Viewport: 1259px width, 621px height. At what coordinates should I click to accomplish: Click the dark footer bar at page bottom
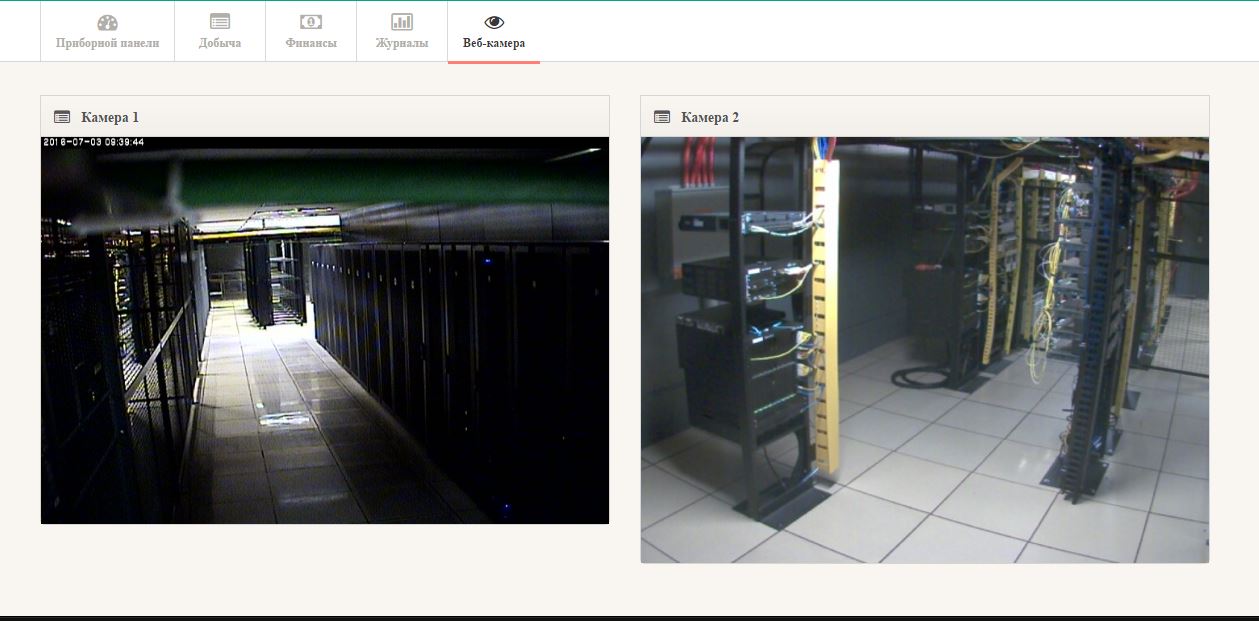click(629, 618)
